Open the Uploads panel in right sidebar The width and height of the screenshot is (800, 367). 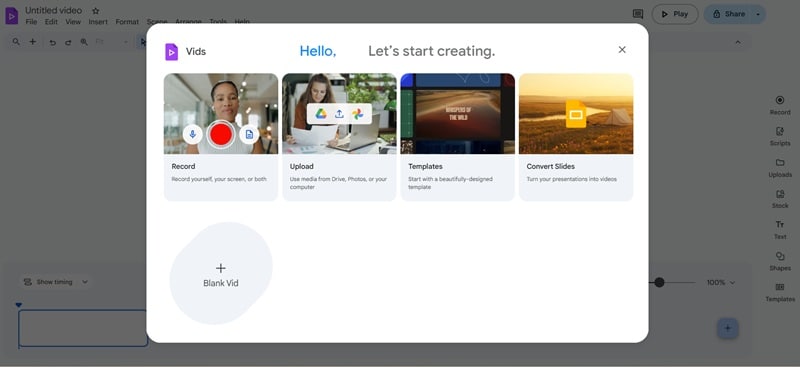[780, 167]
